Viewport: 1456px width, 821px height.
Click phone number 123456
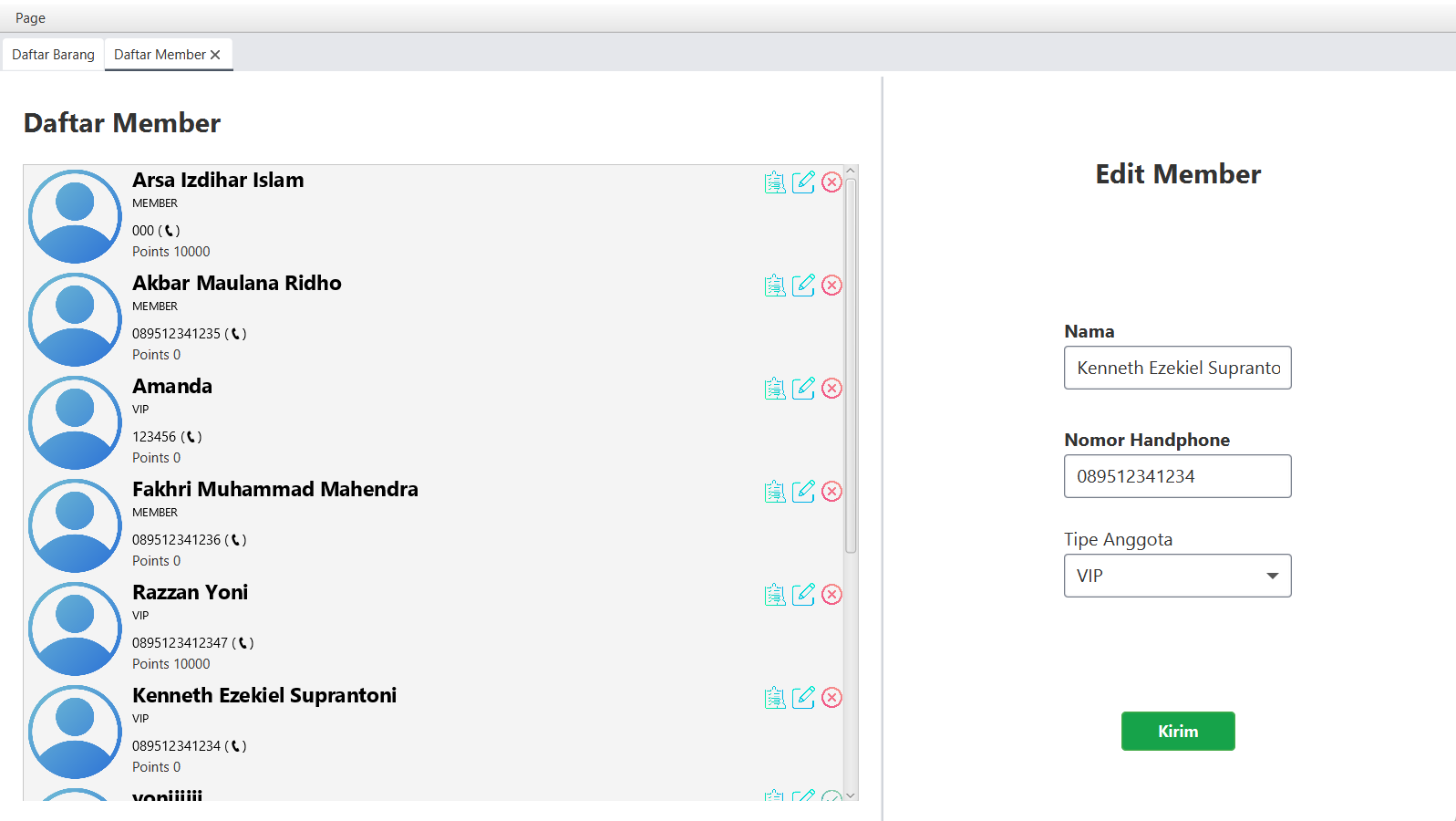tap(154, 437)
